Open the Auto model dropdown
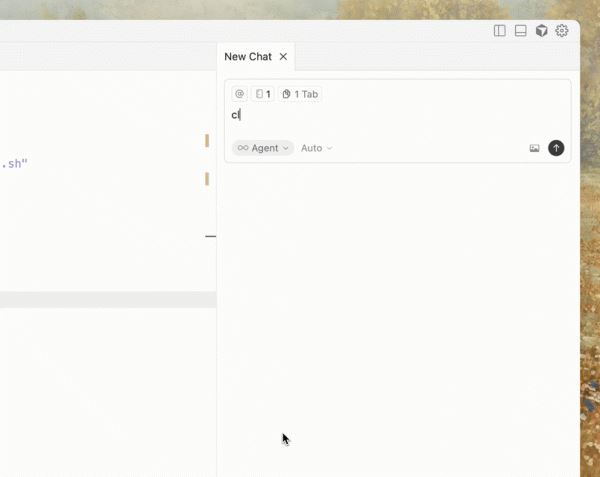600x477 pixels. [316, 148]
